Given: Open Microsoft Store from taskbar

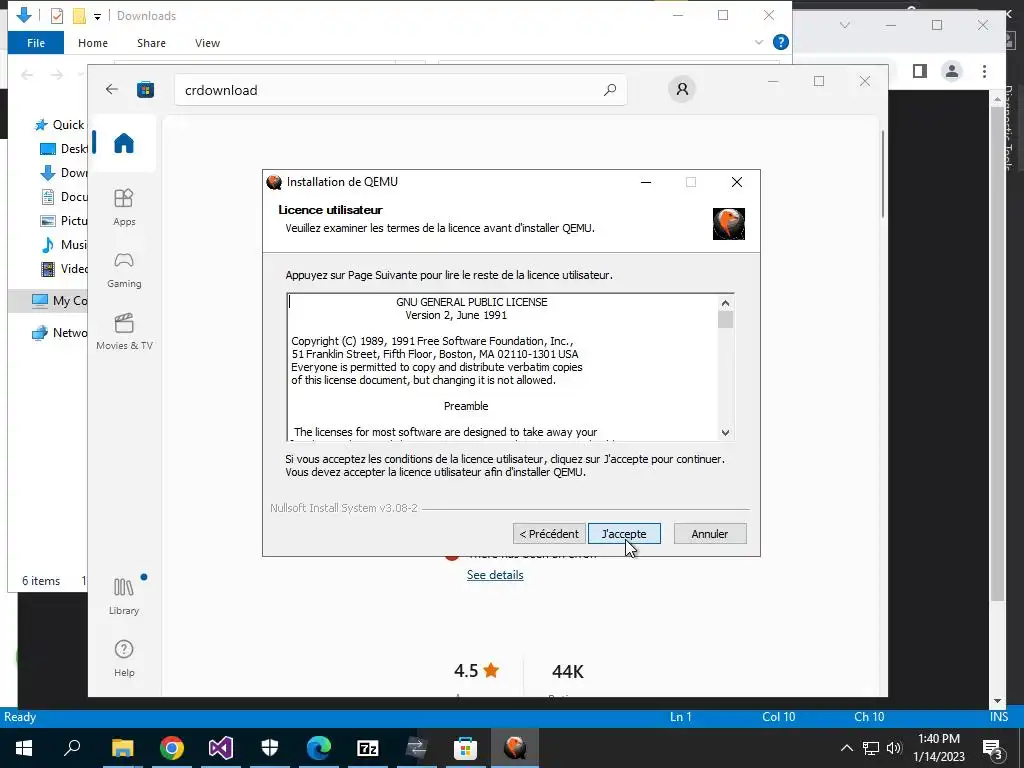Looking at the screenshot, I should [x=465, y=748].
